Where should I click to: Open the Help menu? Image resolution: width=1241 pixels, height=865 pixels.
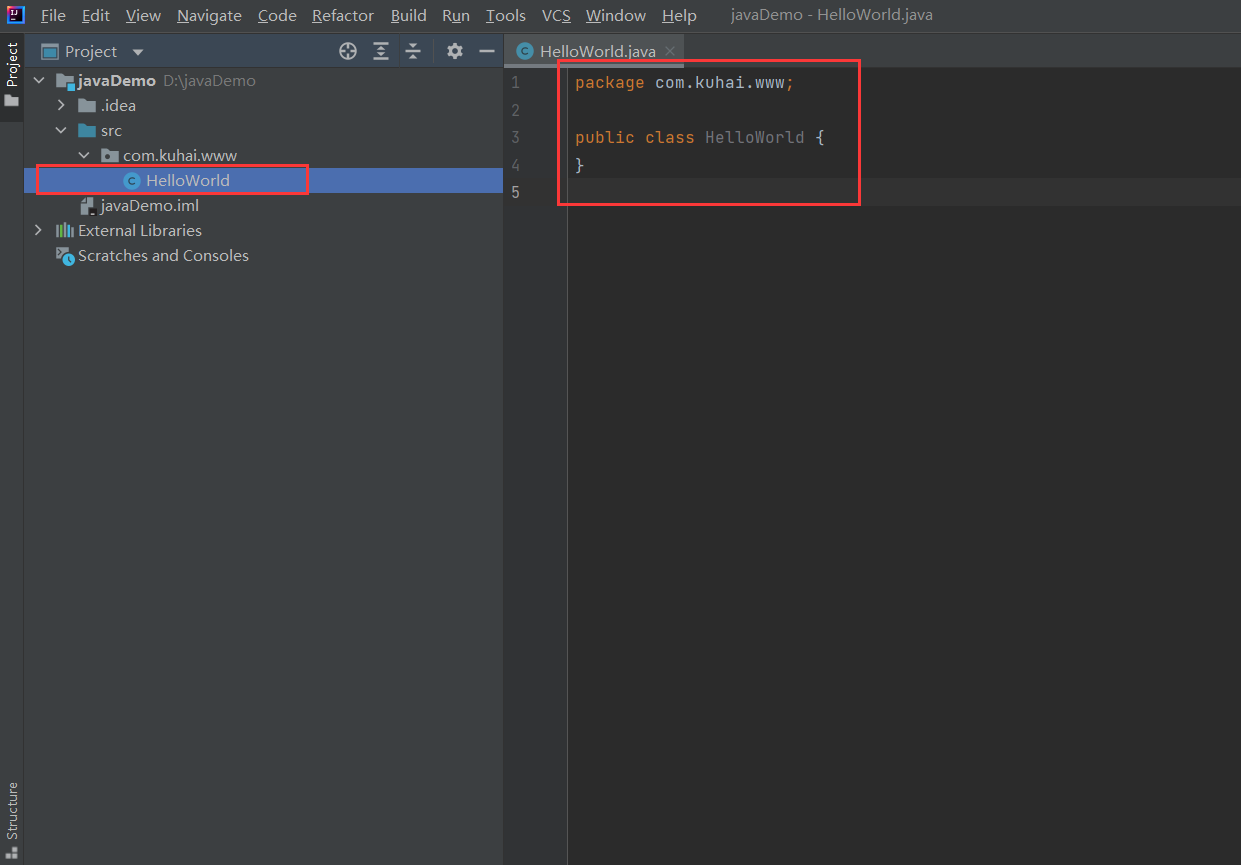[x=679, y=16]
